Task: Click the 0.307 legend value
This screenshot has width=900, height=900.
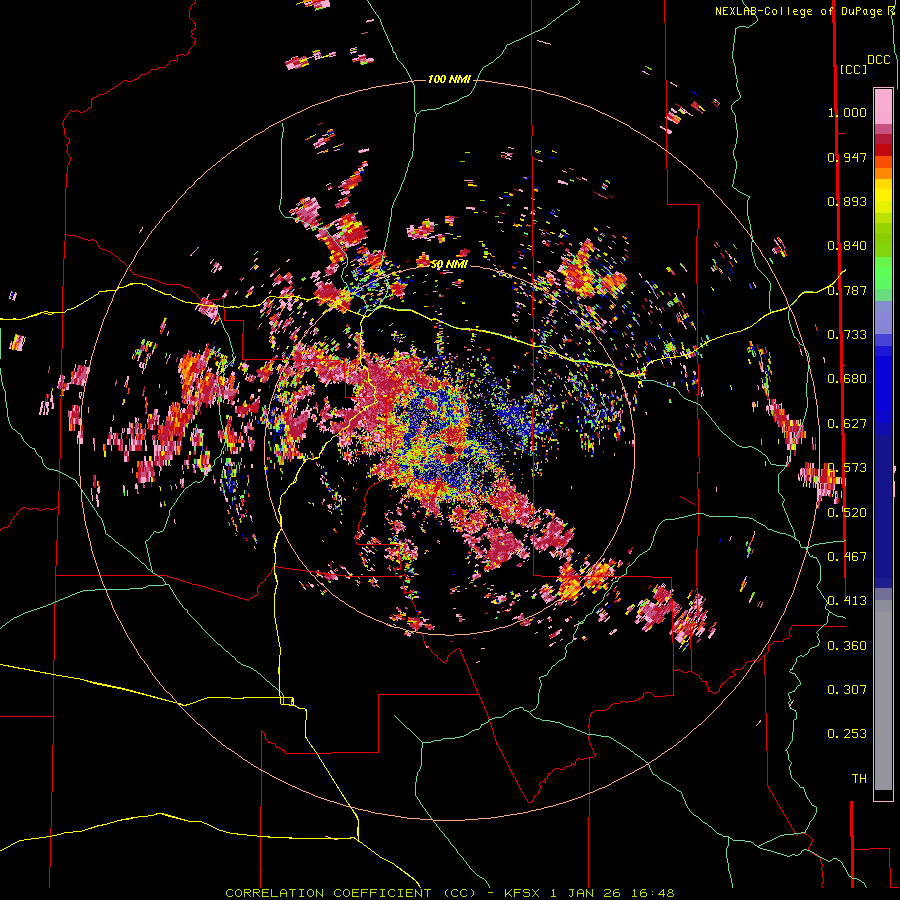Action: pos(847,690)
